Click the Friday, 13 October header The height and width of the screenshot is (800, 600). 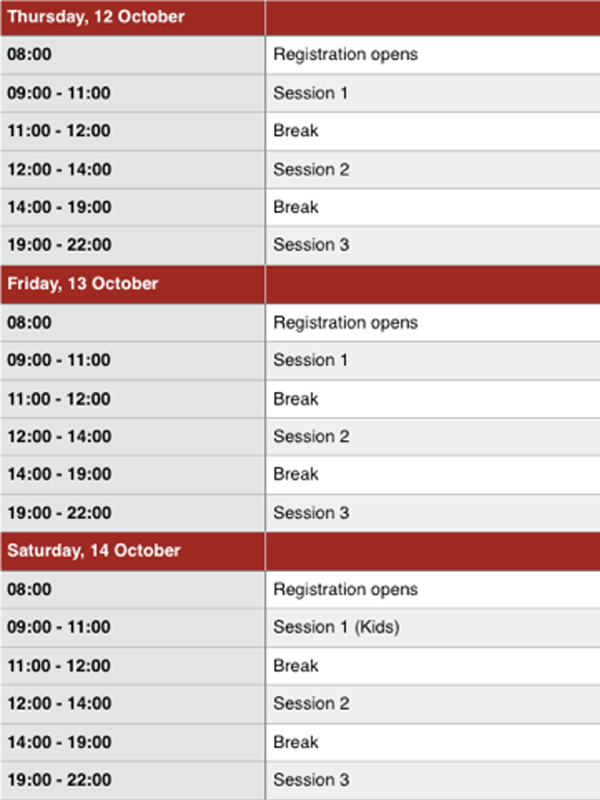83,284
